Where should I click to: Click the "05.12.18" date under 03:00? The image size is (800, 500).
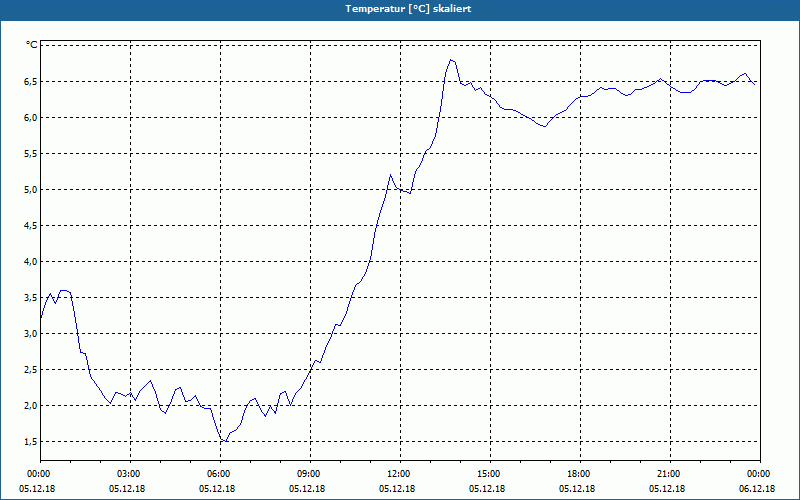tap(127, 489)
